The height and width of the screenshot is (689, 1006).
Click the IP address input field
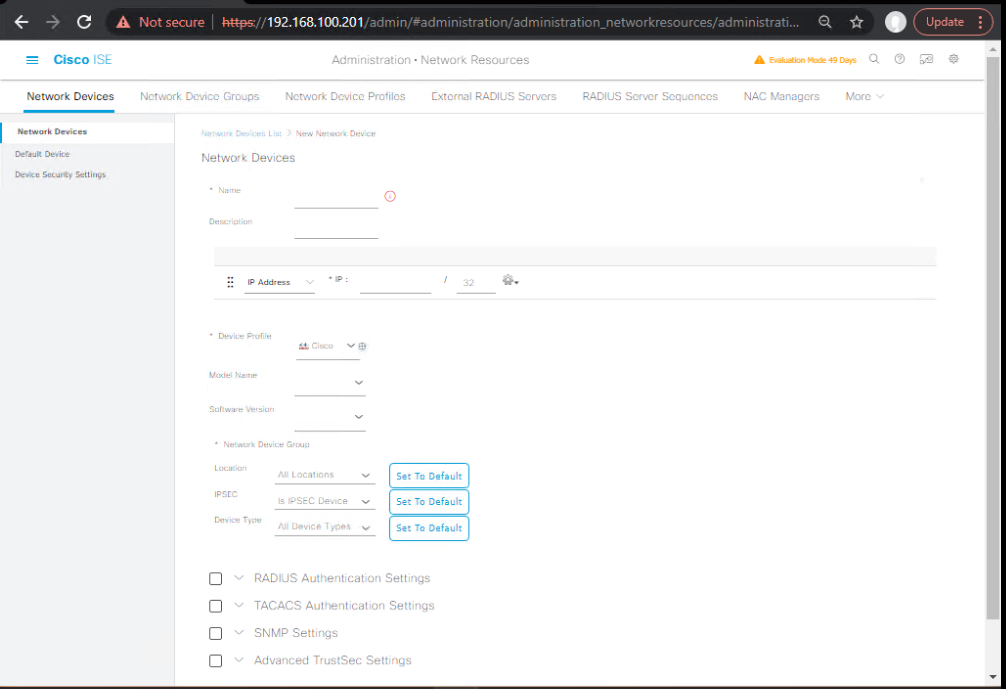click(395, 282)
